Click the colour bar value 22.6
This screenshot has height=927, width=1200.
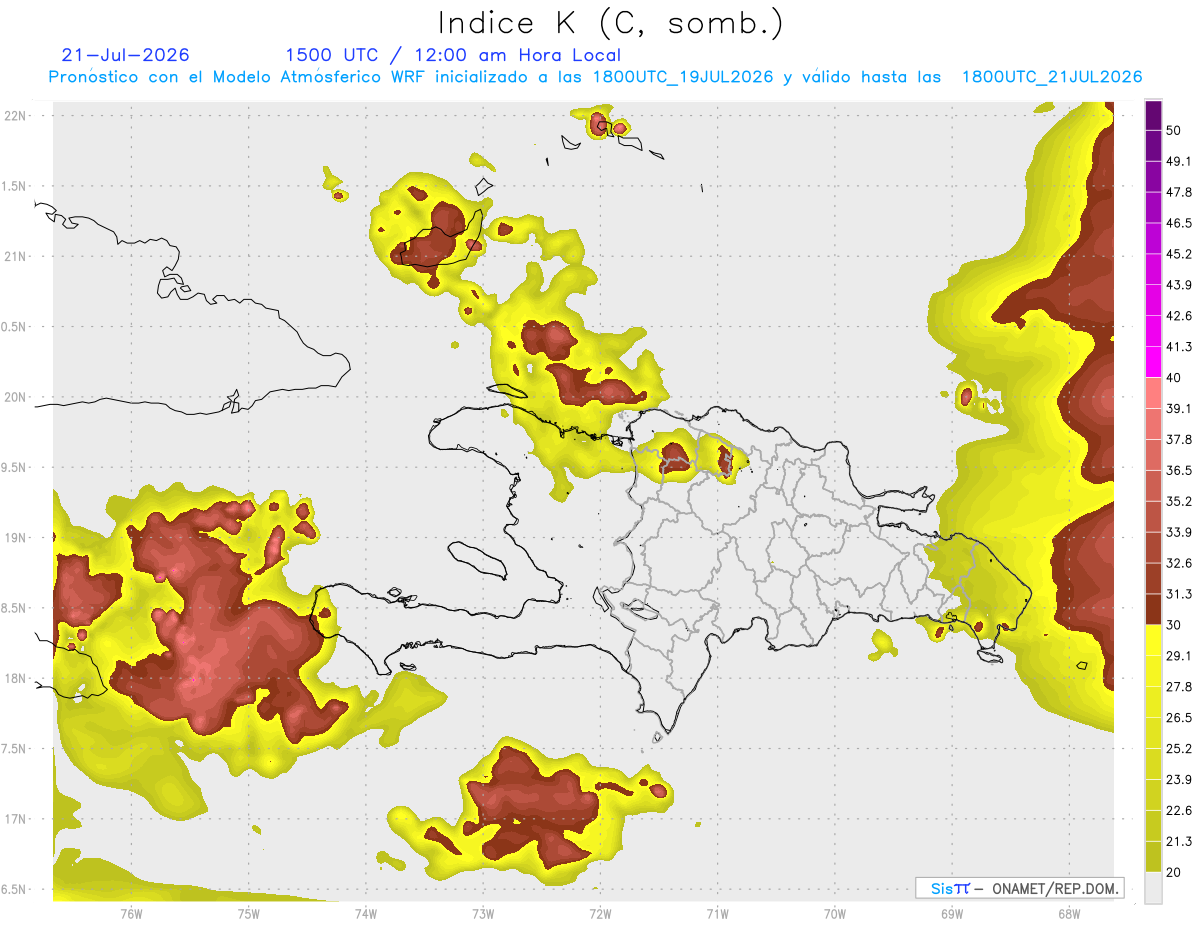(x=1179, y=811)
